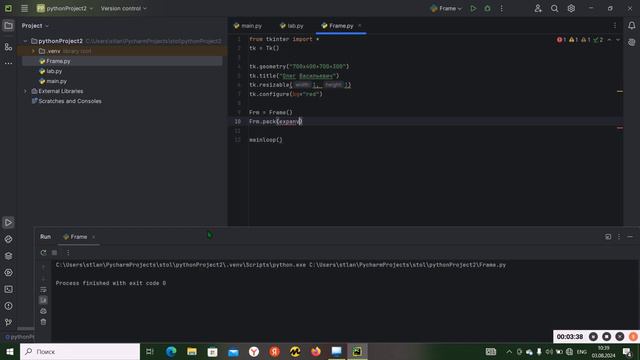Viewport: 640px width, 360px height.
Task: Open the Project view dropdown
Action: (x=35, y=26)
